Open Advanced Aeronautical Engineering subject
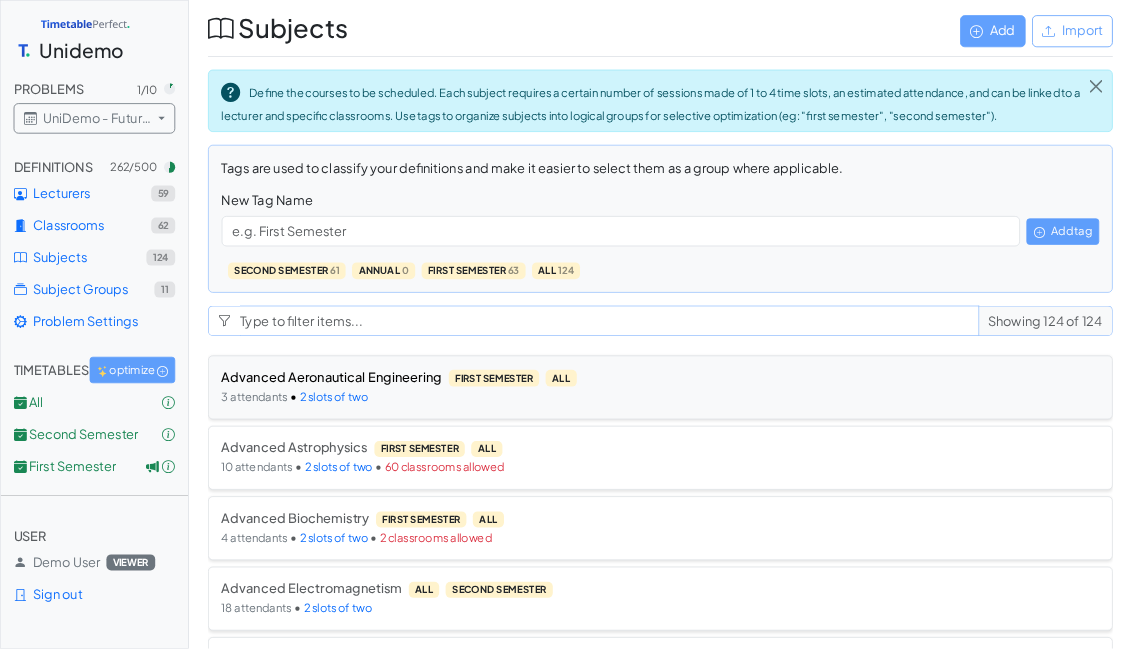The height and width of the screenshot is (649, 1132). click(x=660, y=387)
